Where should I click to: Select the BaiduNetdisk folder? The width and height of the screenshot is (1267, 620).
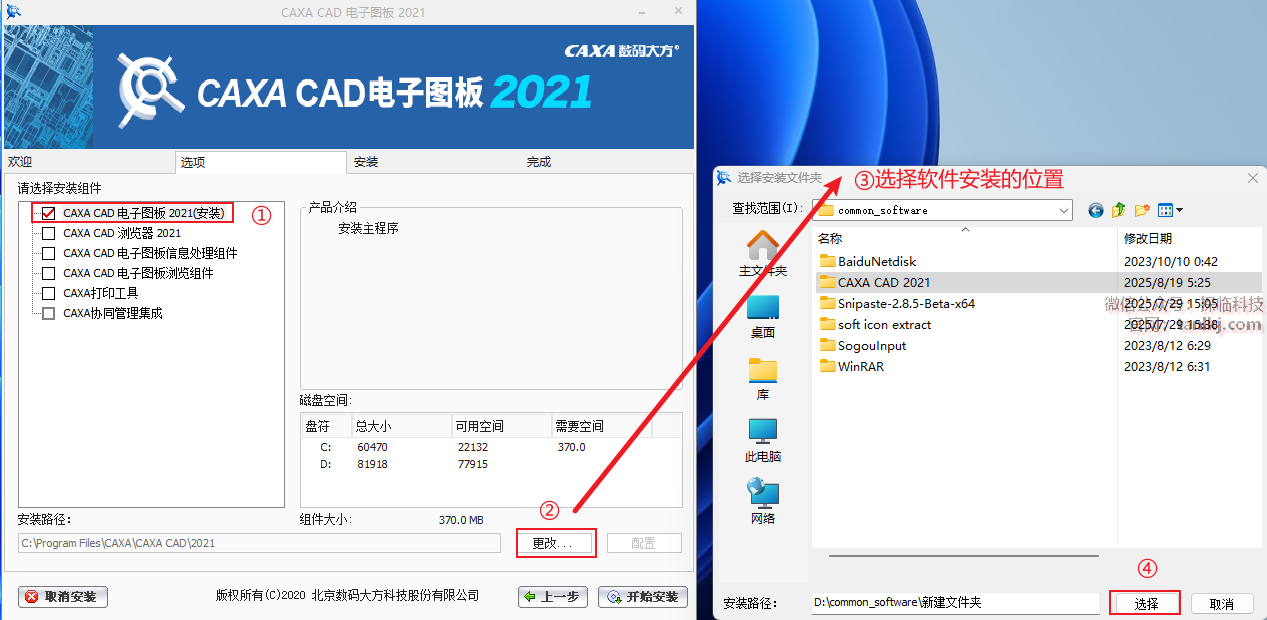click(868, 261)
